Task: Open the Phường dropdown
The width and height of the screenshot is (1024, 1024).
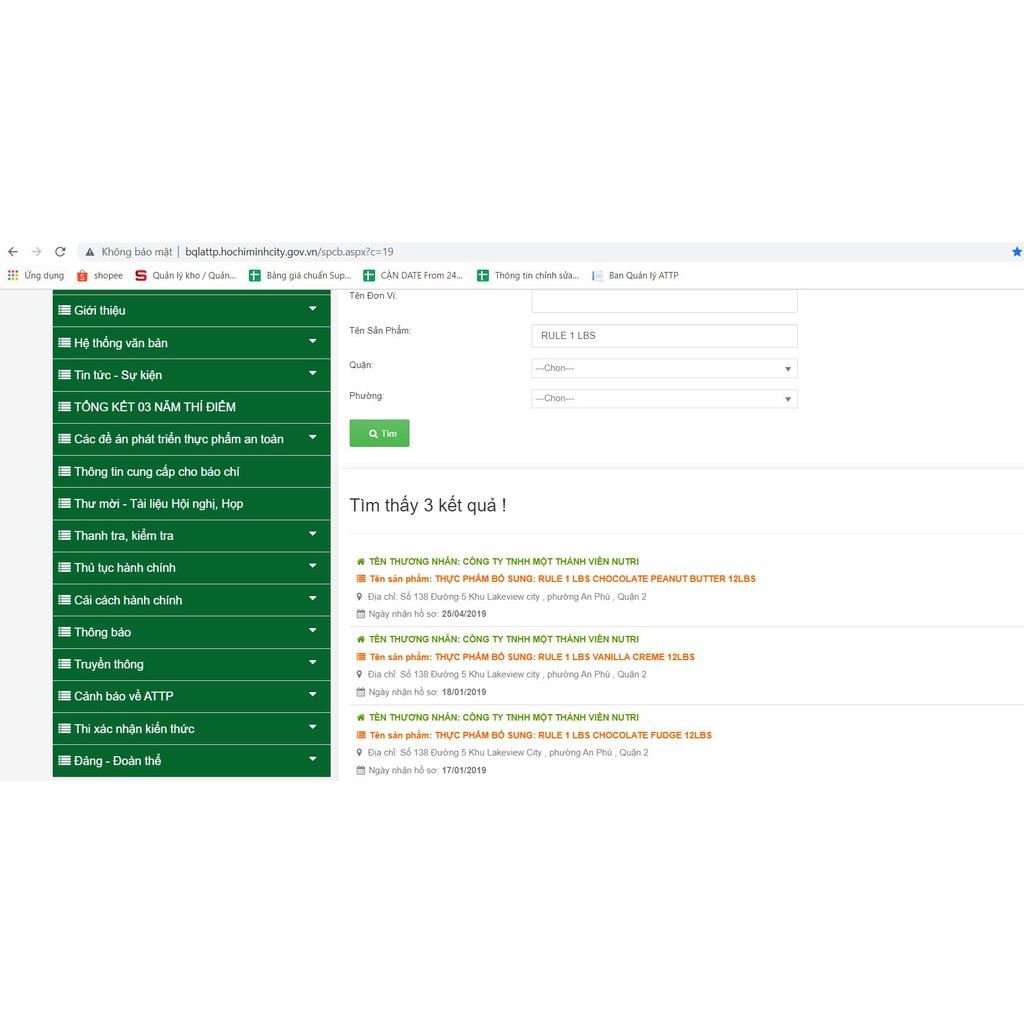Action: 664,398
